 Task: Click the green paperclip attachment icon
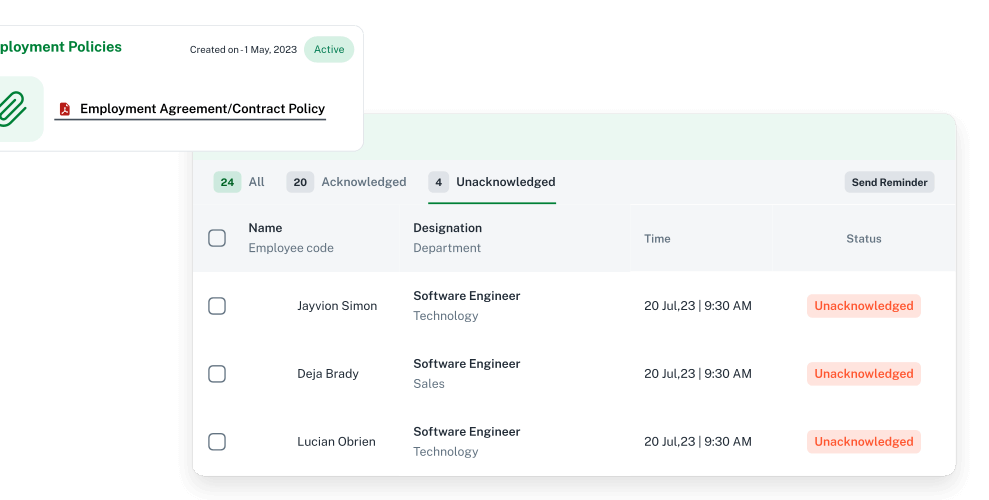12,108
